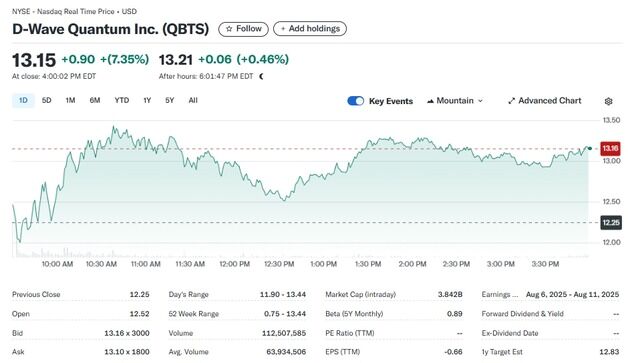628x363 pixels.
Task: Toggle the Key Events switch
Action: 356,101
